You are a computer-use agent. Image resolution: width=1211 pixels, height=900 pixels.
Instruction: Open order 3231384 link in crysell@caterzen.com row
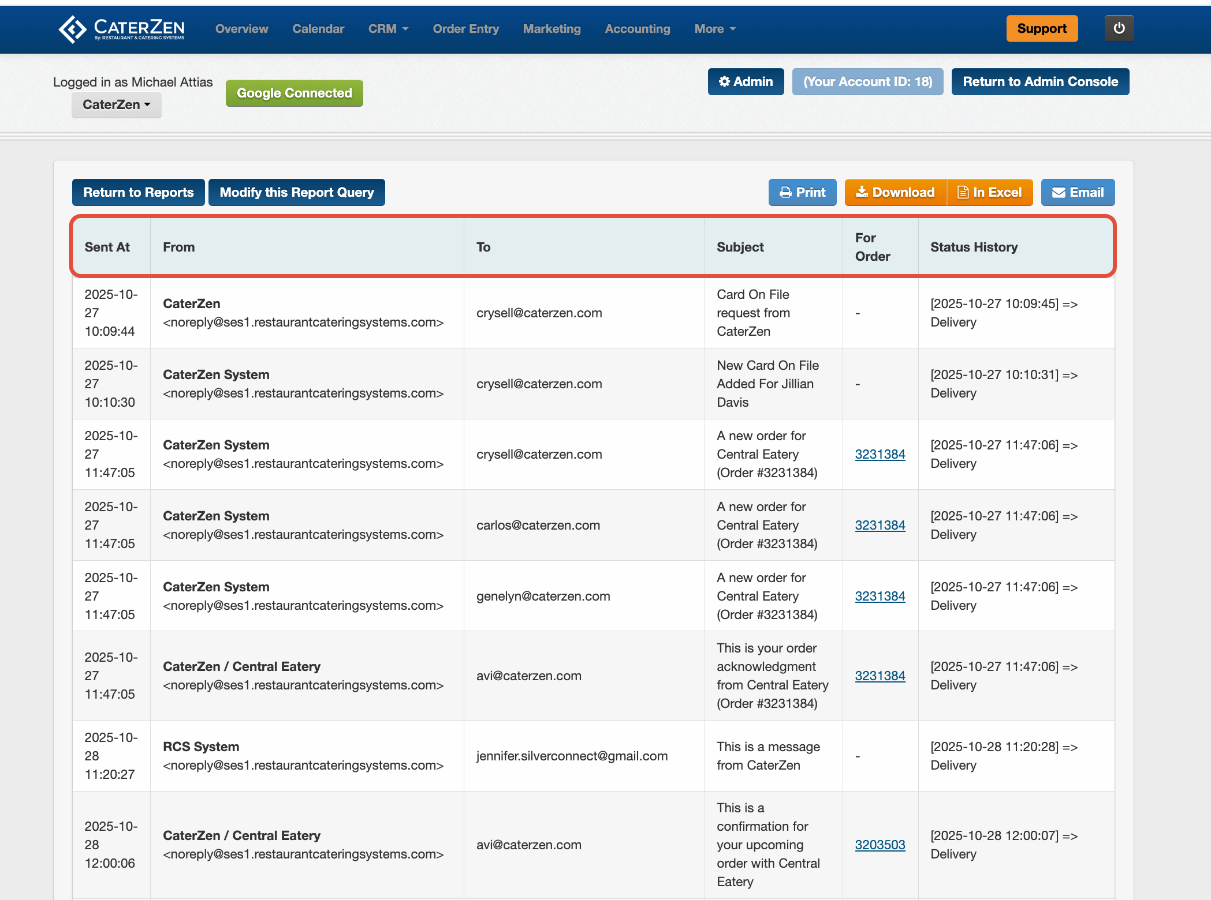tap(880, 454)
